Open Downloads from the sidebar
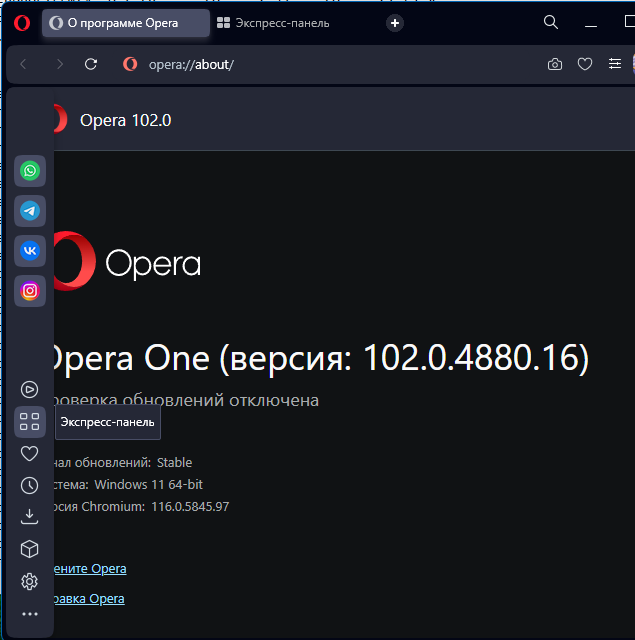The height and width of the screenshot is (640, 635). pos(29,517)
